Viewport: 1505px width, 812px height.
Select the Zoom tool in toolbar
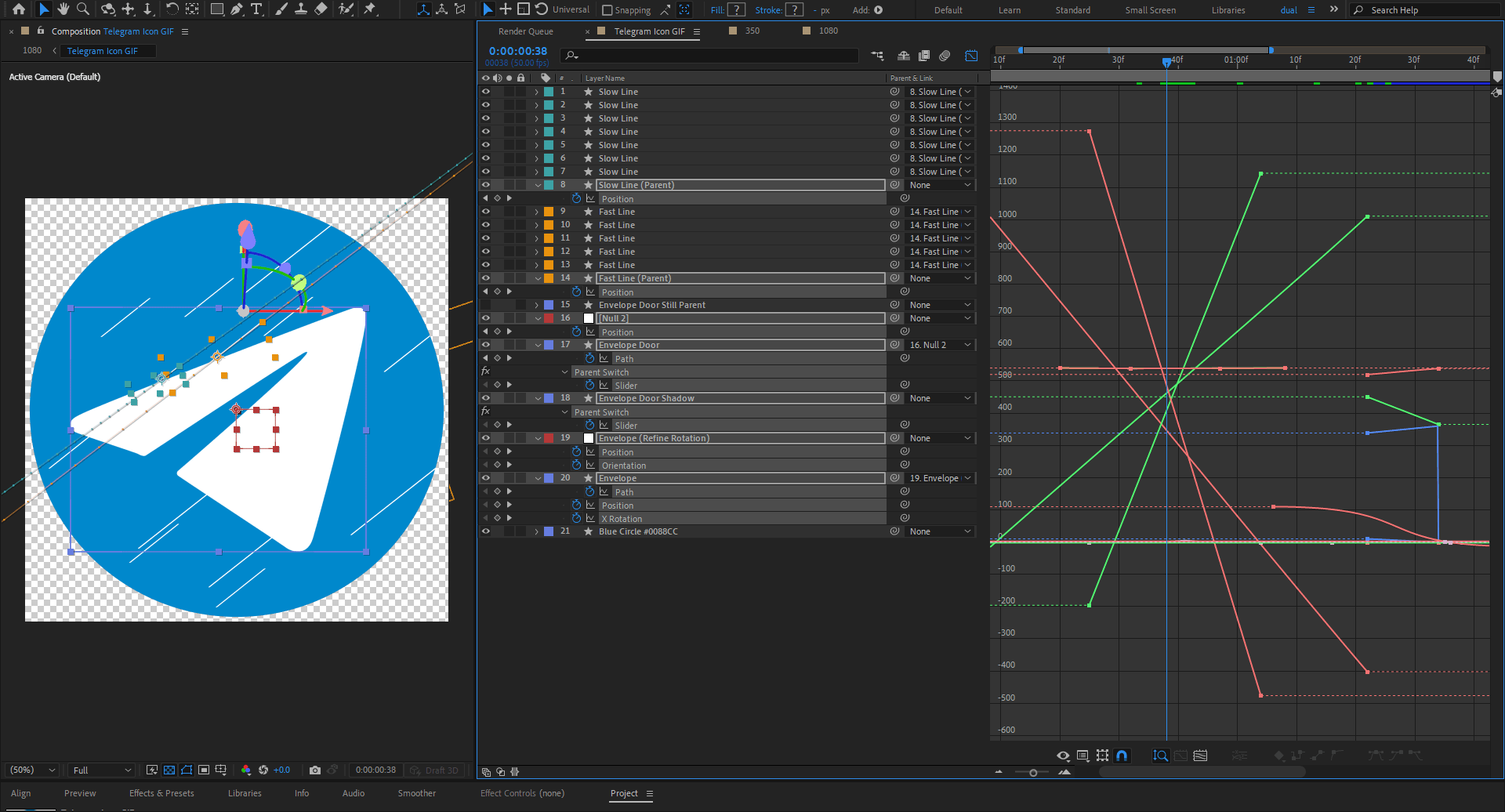83,9
